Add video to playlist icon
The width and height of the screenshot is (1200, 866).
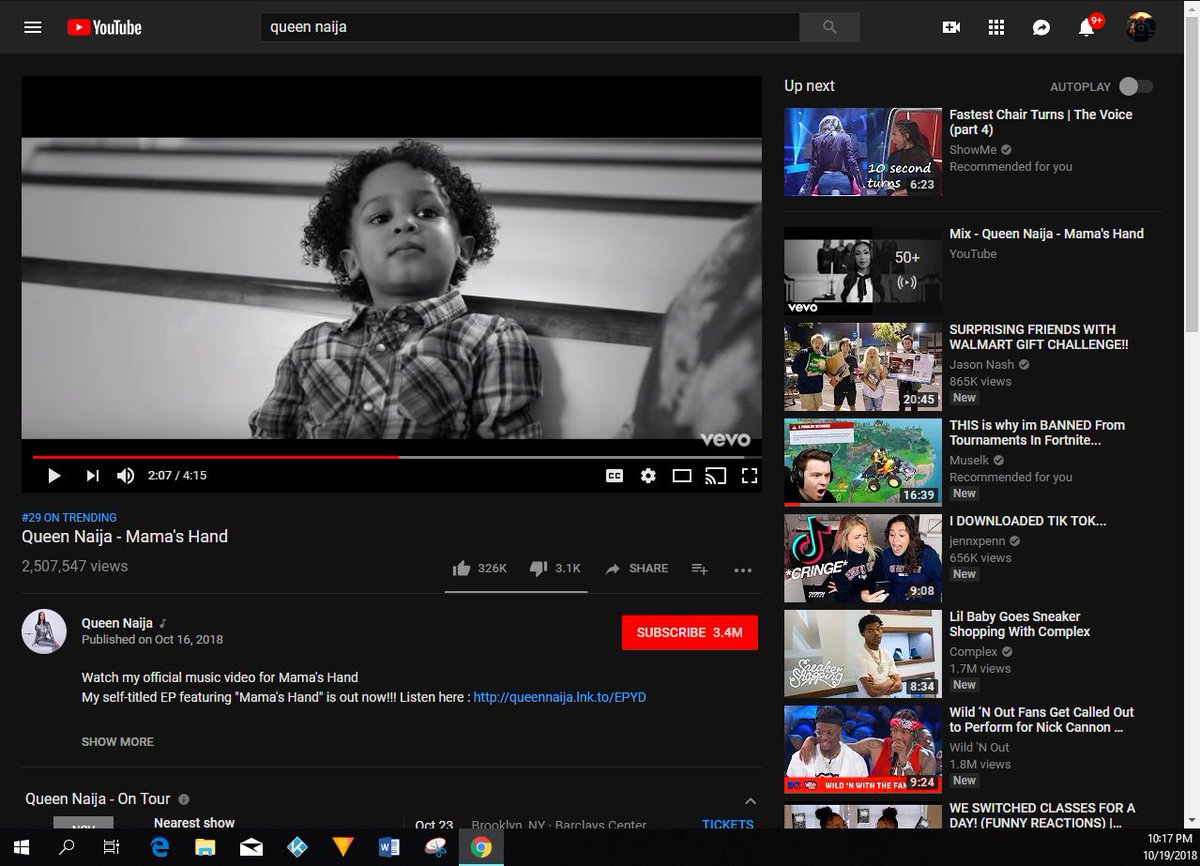coord(700,568)
